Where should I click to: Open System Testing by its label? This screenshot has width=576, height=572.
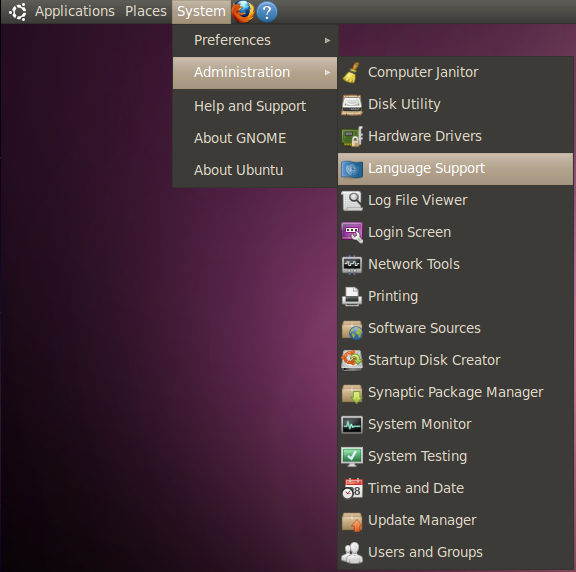point(417,457)
